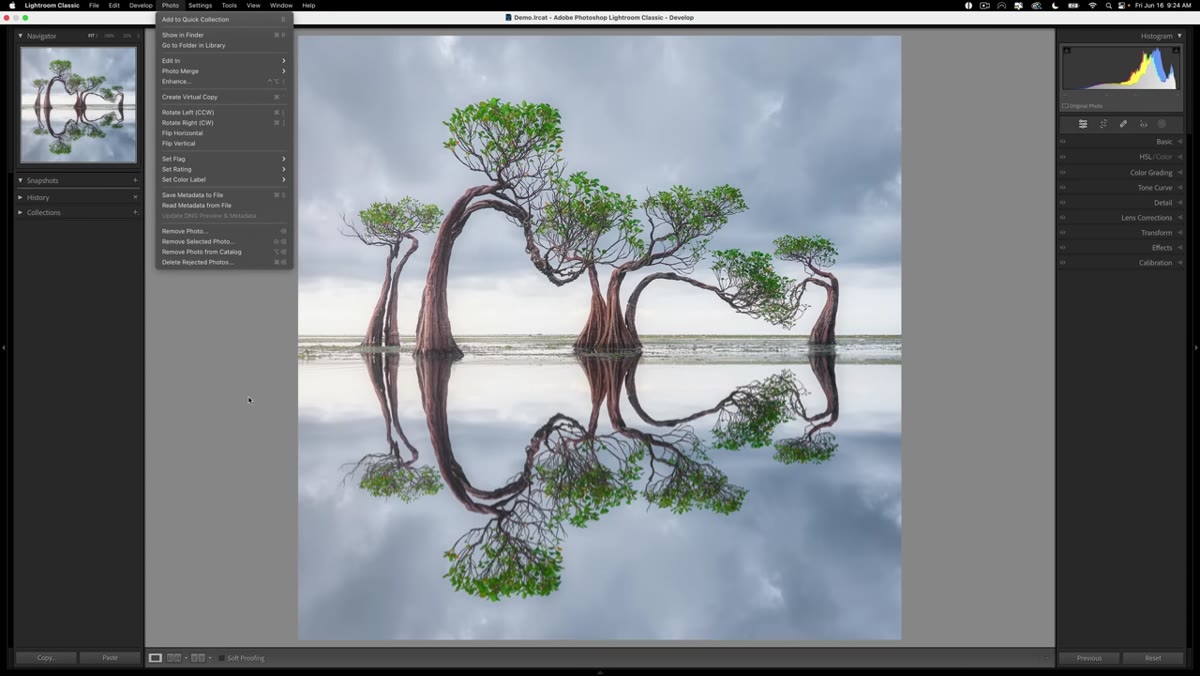
Task: Select the Masking tool icon
Action: point(1162,124)
